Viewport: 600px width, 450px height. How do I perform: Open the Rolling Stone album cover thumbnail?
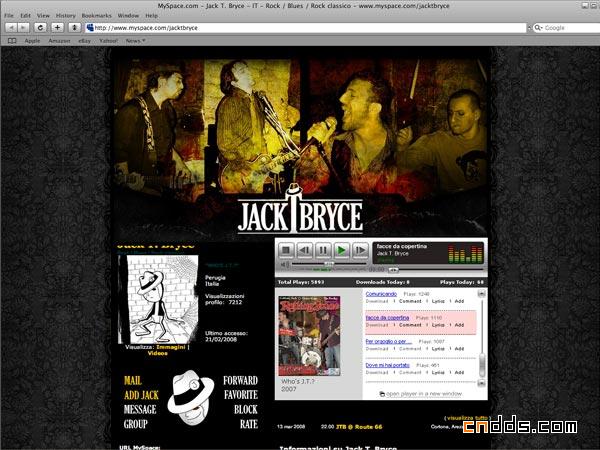[x=309, y=336]
